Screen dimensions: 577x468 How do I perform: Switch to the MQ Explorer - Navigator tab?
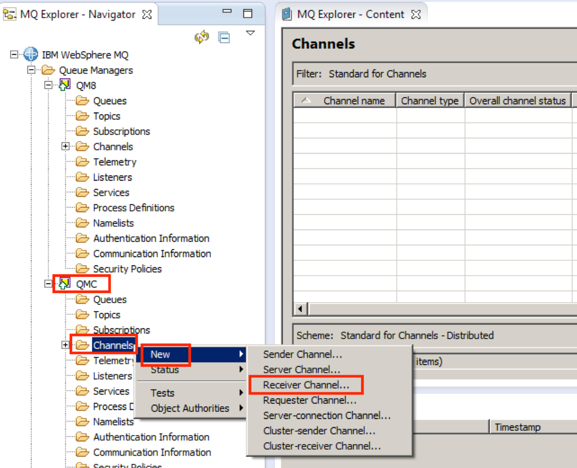click(78, 14)
